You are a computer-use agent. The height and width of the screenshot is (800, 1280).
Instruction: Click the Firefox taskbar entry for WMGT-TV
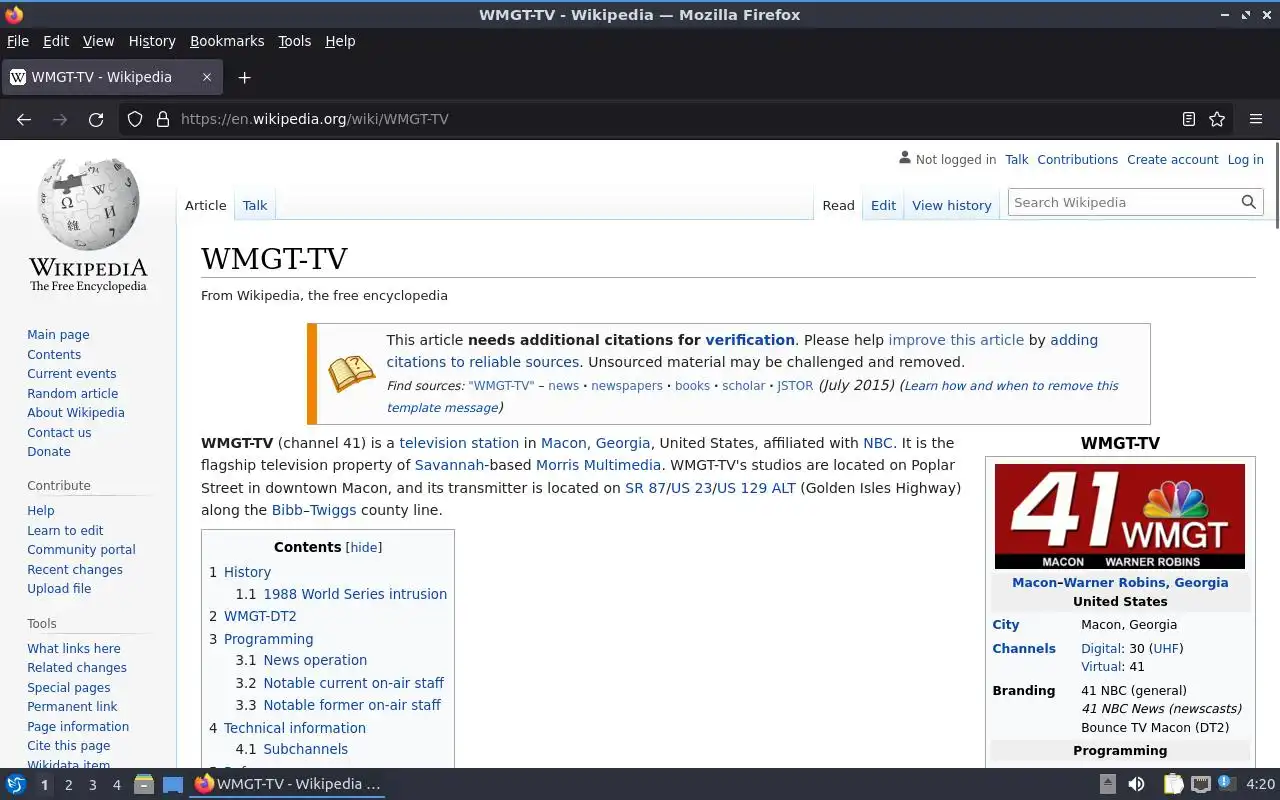[288, 784]
